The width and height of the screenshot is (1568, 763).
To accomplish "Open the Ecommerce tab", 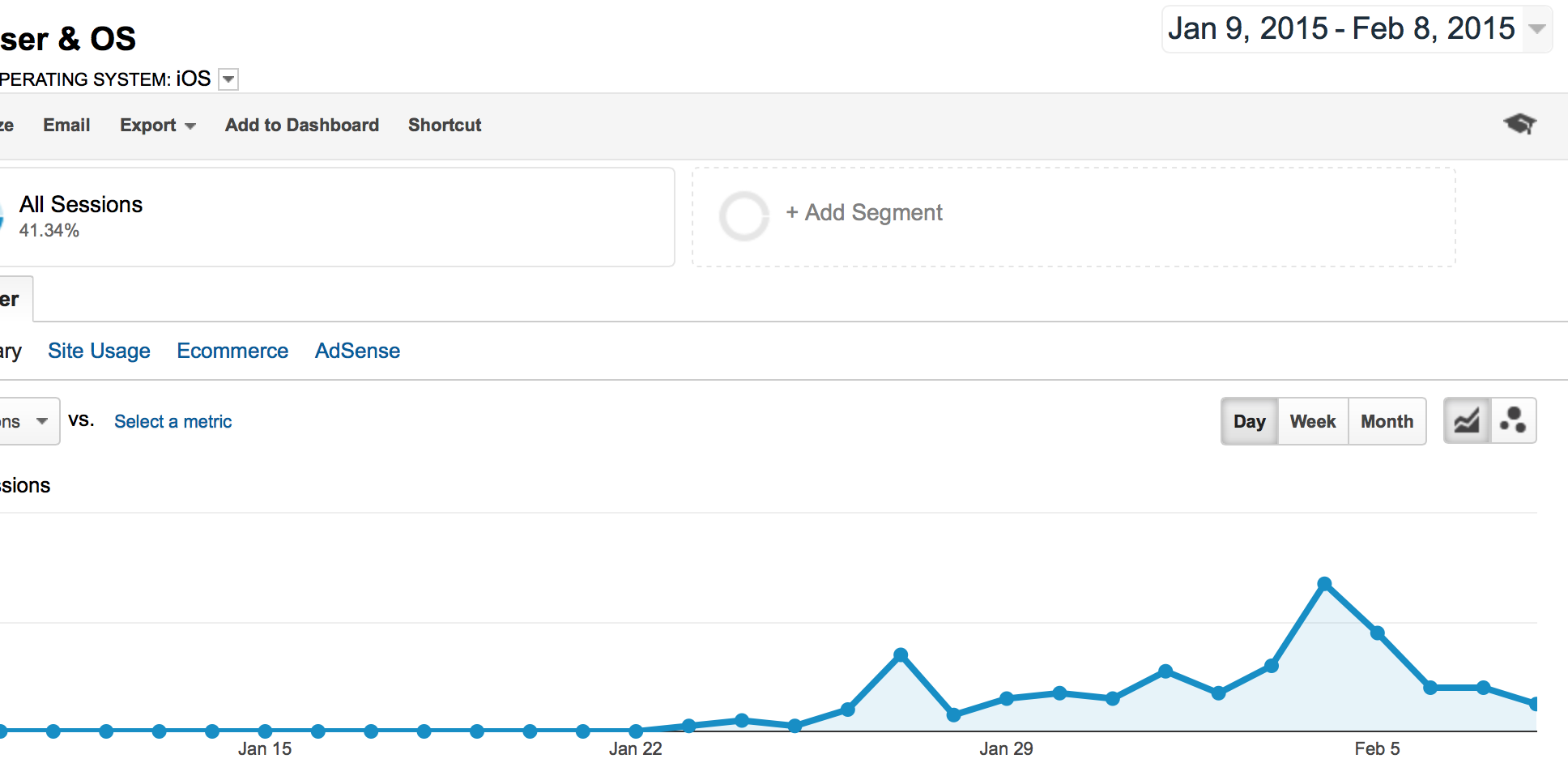I will (x=232, y=351).
